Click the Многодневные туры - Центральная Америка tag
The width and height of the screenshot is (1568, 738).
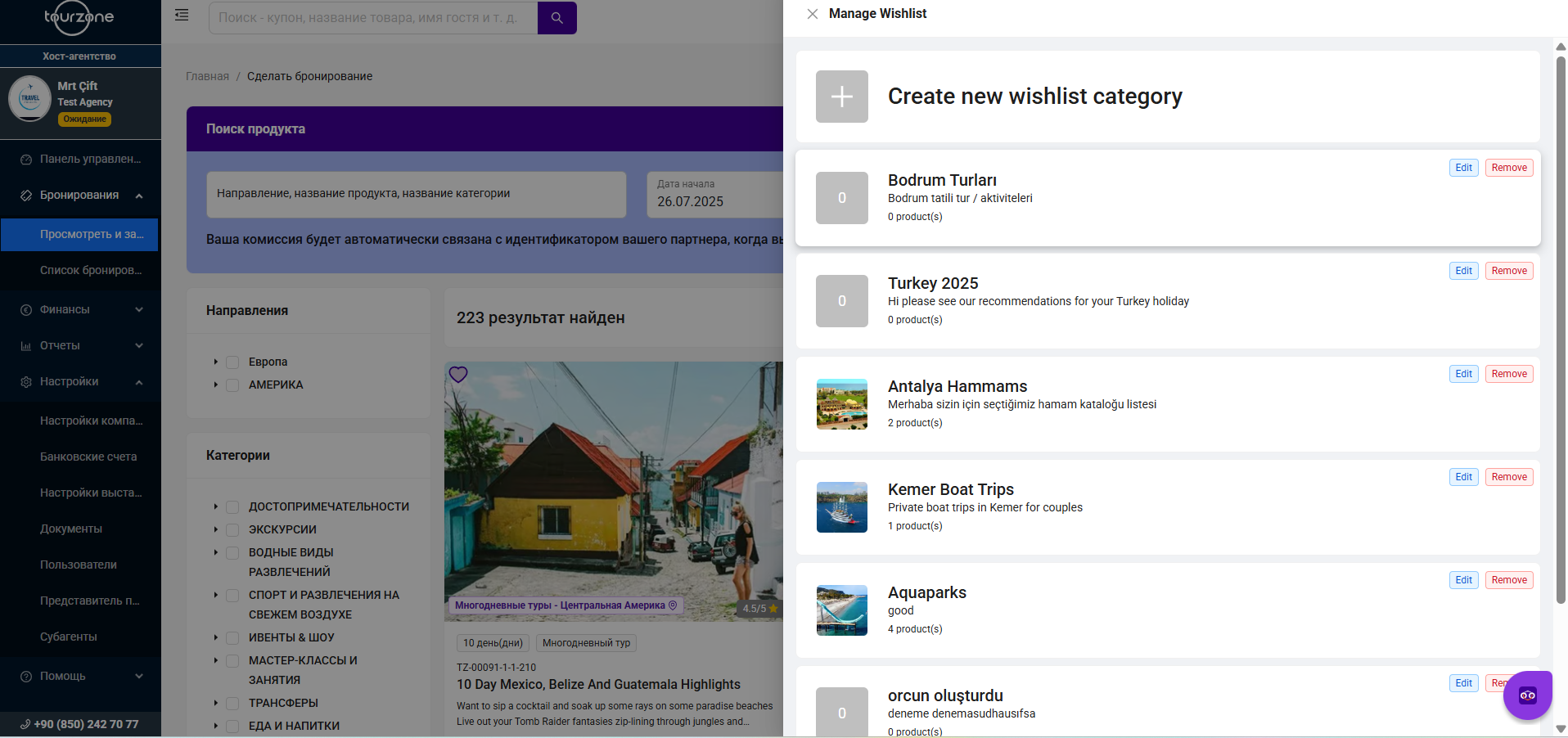(565, 605)
